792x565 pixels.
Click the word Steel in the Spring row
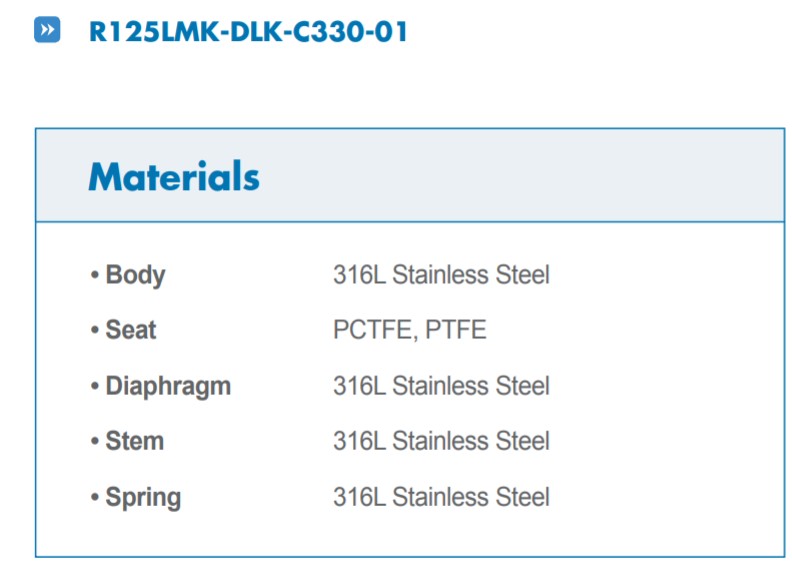click(523, 497)
